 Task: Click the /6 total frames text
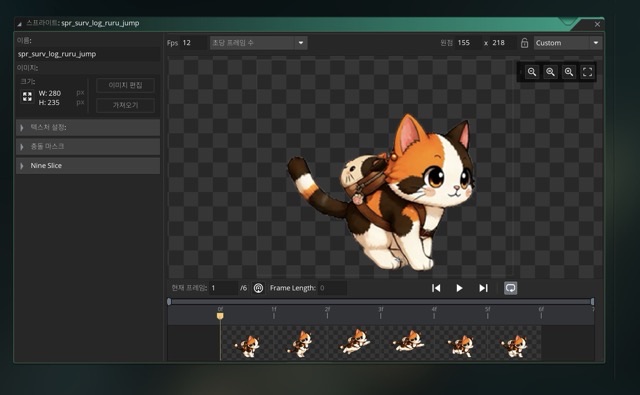[x=243, y=288]
